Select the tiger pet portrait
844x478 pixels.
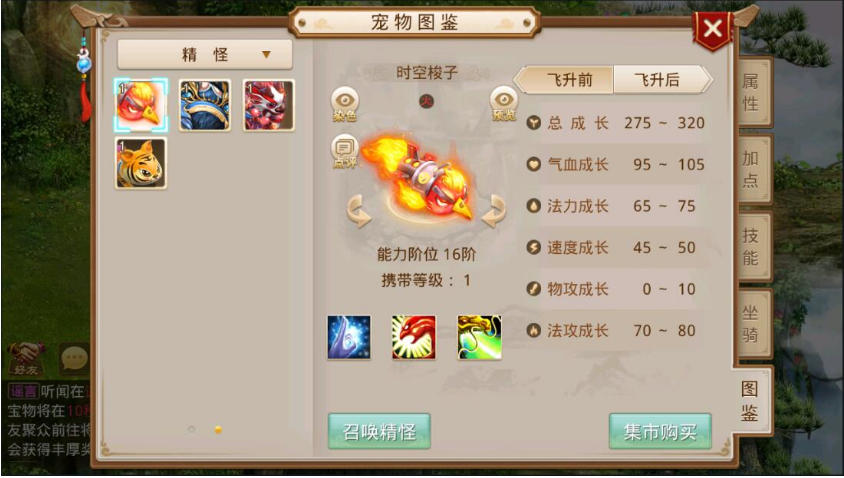pyautogui.click(x=141, y=163)
